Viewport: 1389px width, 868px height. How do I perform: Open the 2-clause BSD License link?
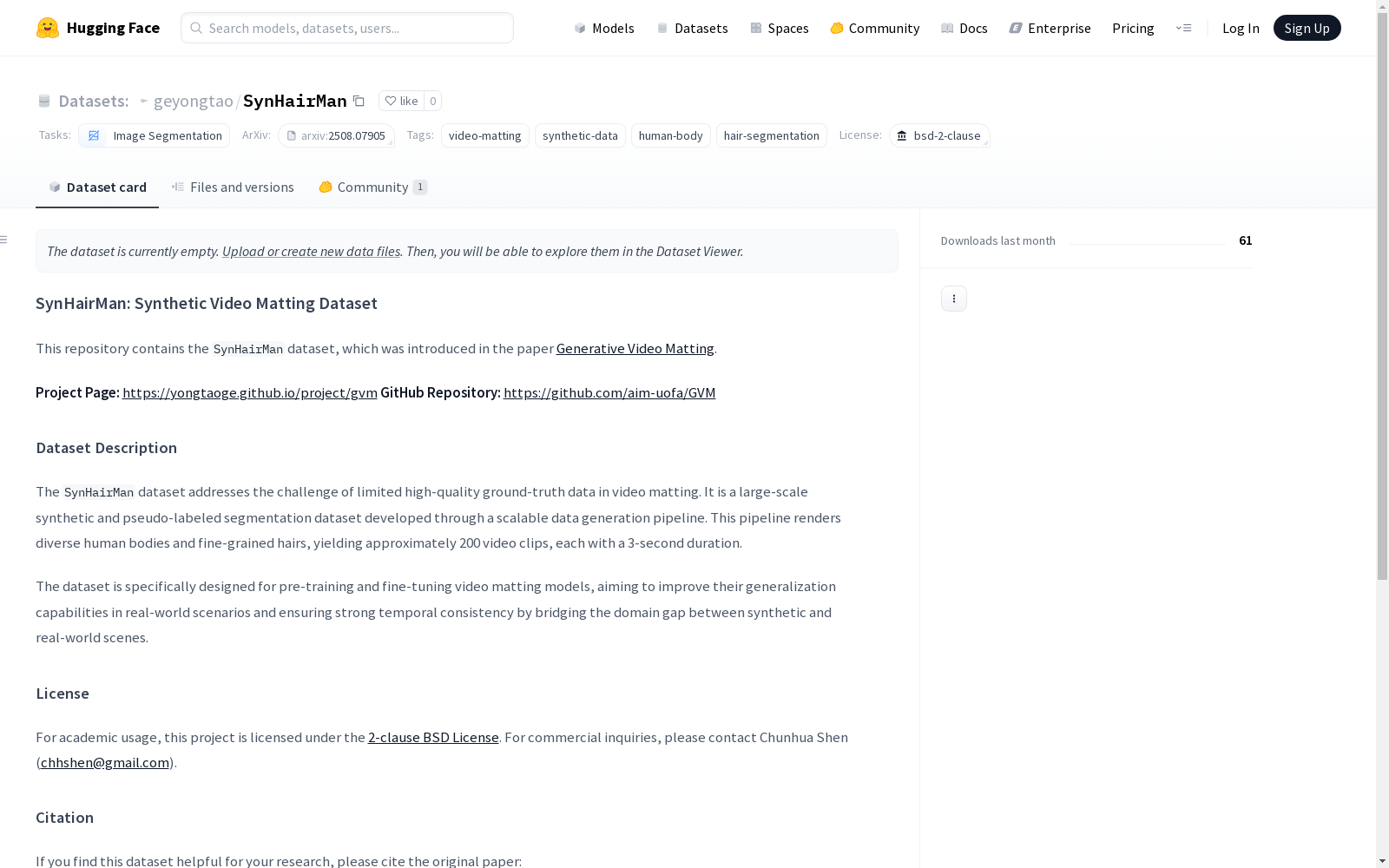(433, 737)
